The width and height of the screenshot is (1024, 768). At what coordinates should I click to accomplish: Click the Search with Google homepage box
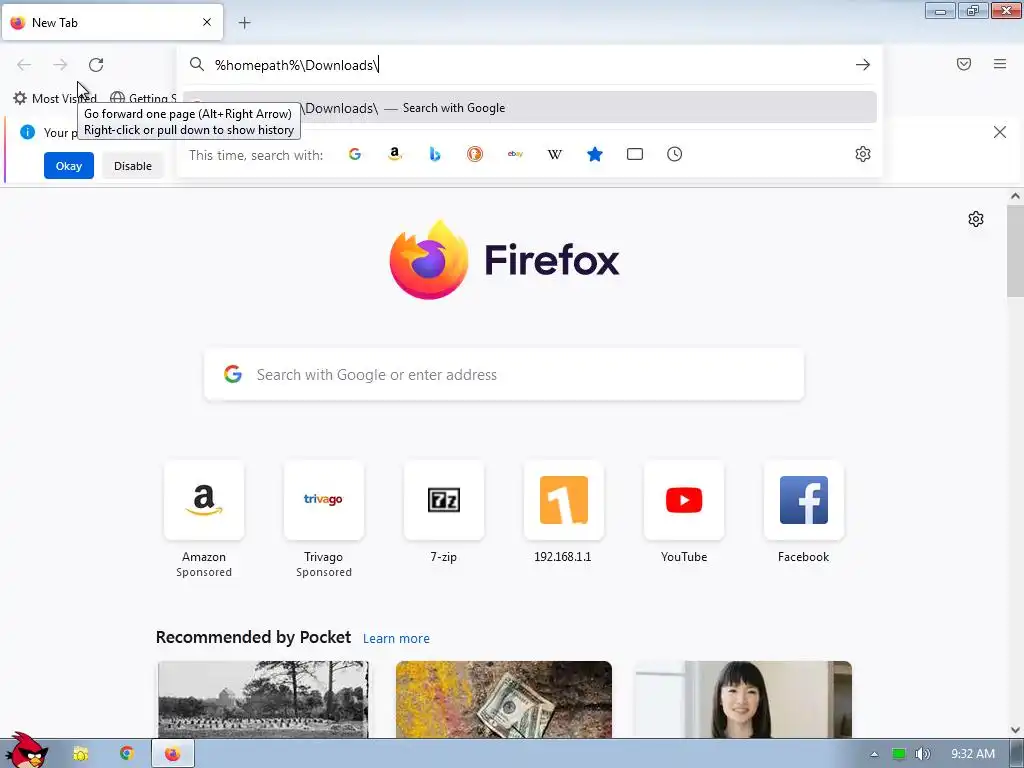504,374
